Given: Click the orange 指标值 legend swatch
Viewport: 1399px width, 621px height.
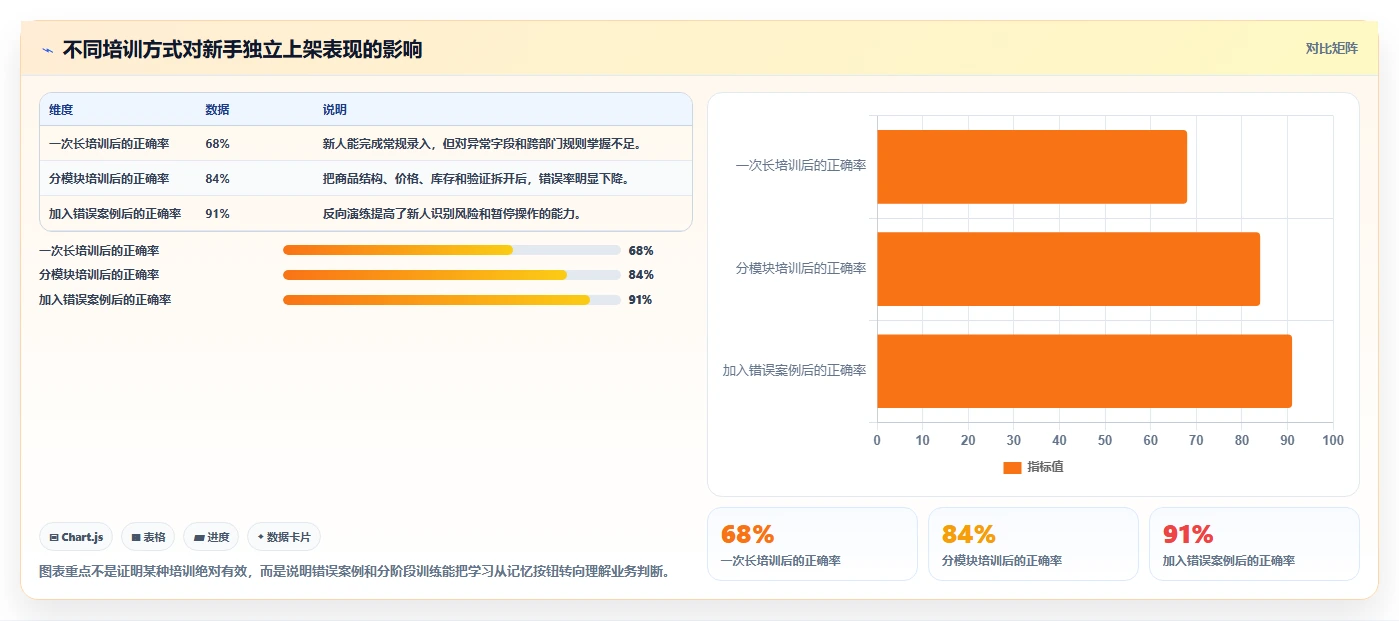Looking at the screenshot, I should (1012, 467).
